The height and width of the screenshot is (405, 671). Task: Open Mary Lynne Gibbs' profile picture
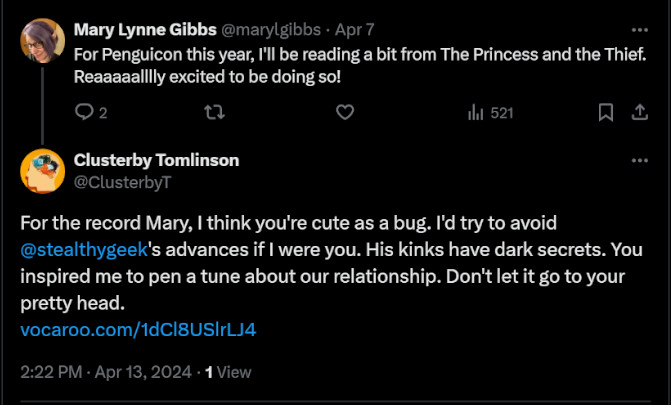[x=42, y=41]
